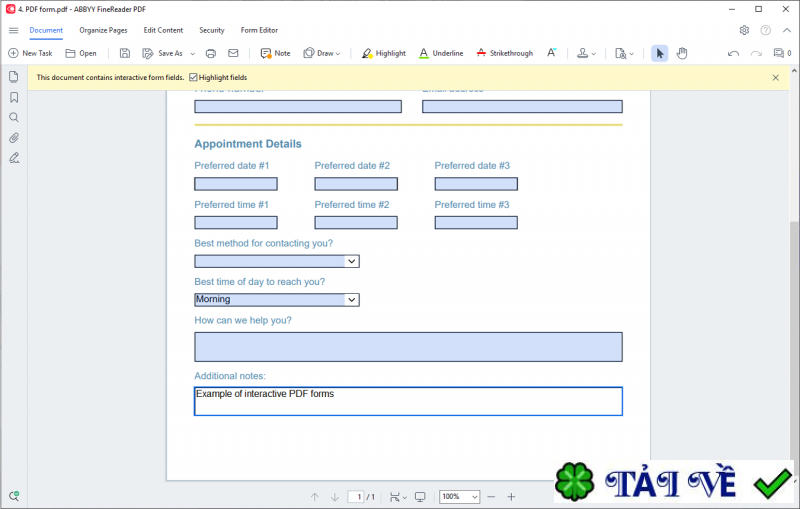This screenshot has height=509, width=800.
Task: Select the Highlight tool
Action: tap(384, 53)
